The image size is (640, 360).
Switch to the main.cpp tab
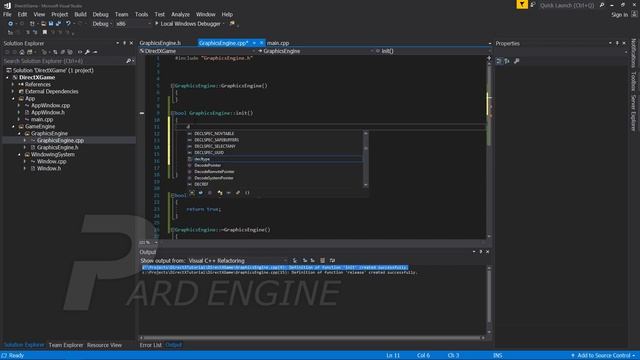point(278,43)
